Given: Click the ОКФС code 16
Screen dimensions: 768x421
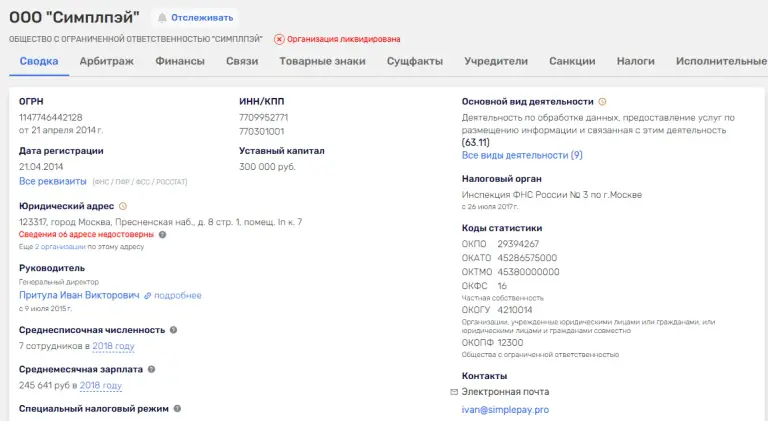Looking at the screenshot, I should pyautogui.click(x=502, y=286).
